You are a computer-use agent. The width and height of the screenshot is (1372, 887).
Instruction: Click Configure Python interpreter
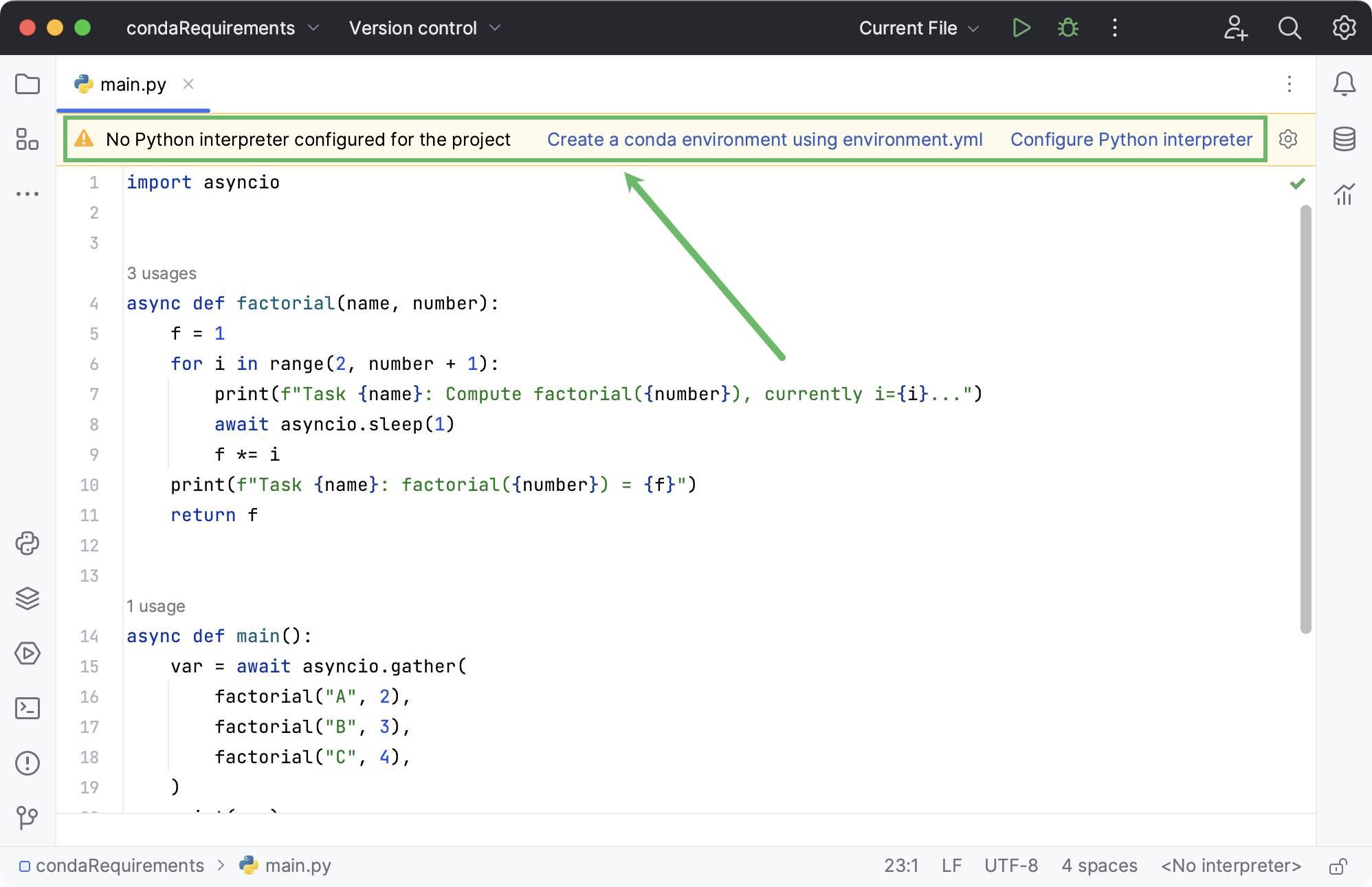click(x=1131, y=139)
